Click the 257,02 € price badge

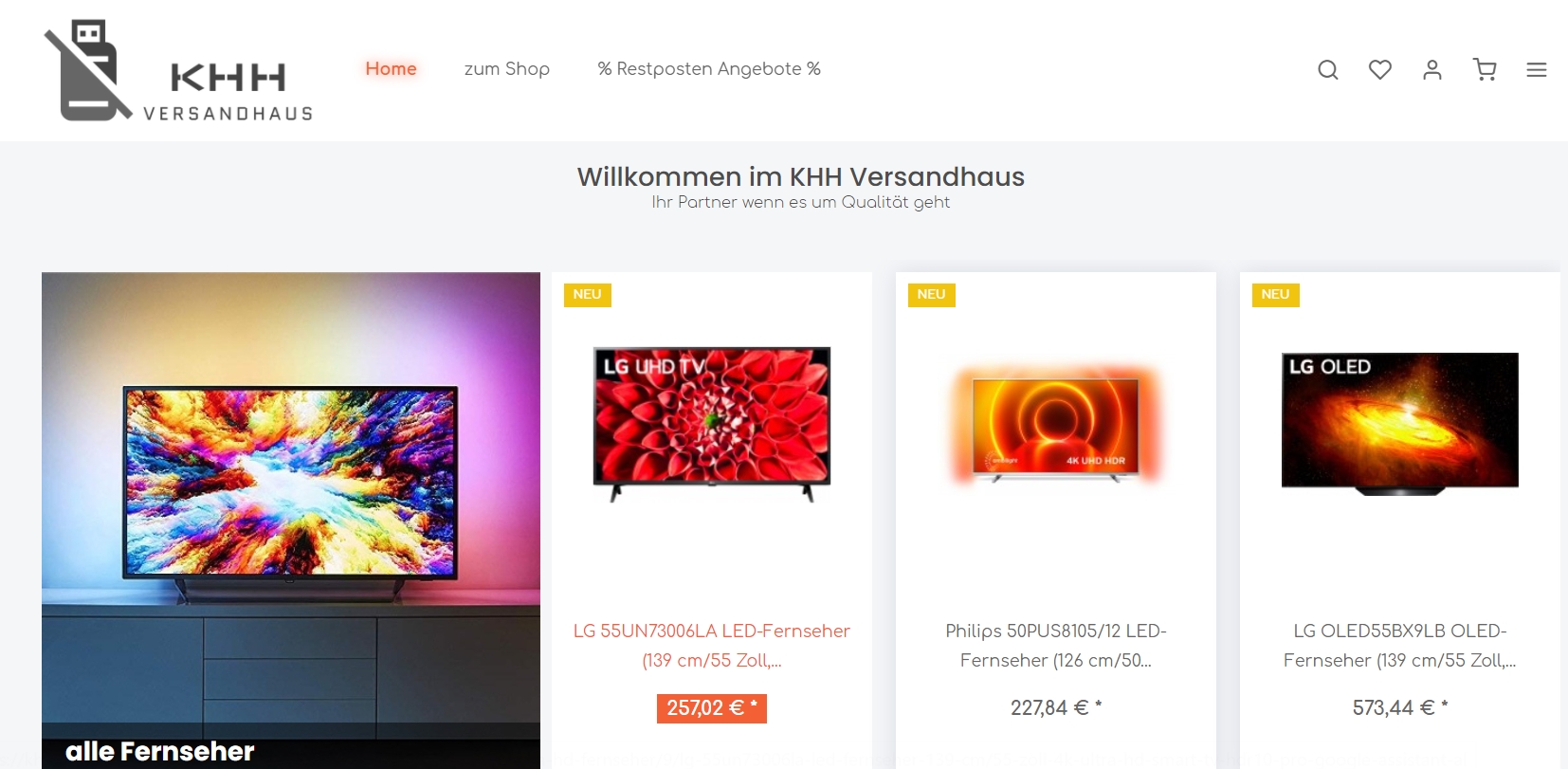click(712, 708)
